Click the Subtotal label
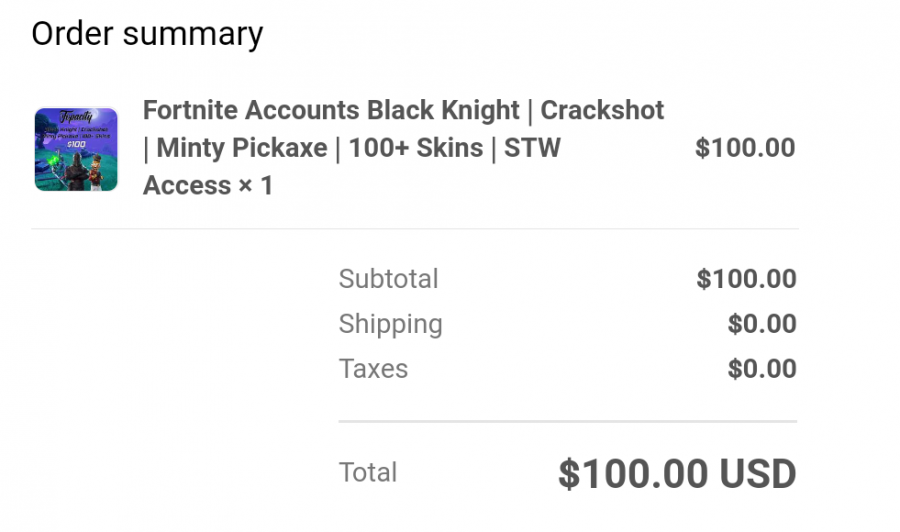Screen dimensions: 900x532 (x=388, y=279)
